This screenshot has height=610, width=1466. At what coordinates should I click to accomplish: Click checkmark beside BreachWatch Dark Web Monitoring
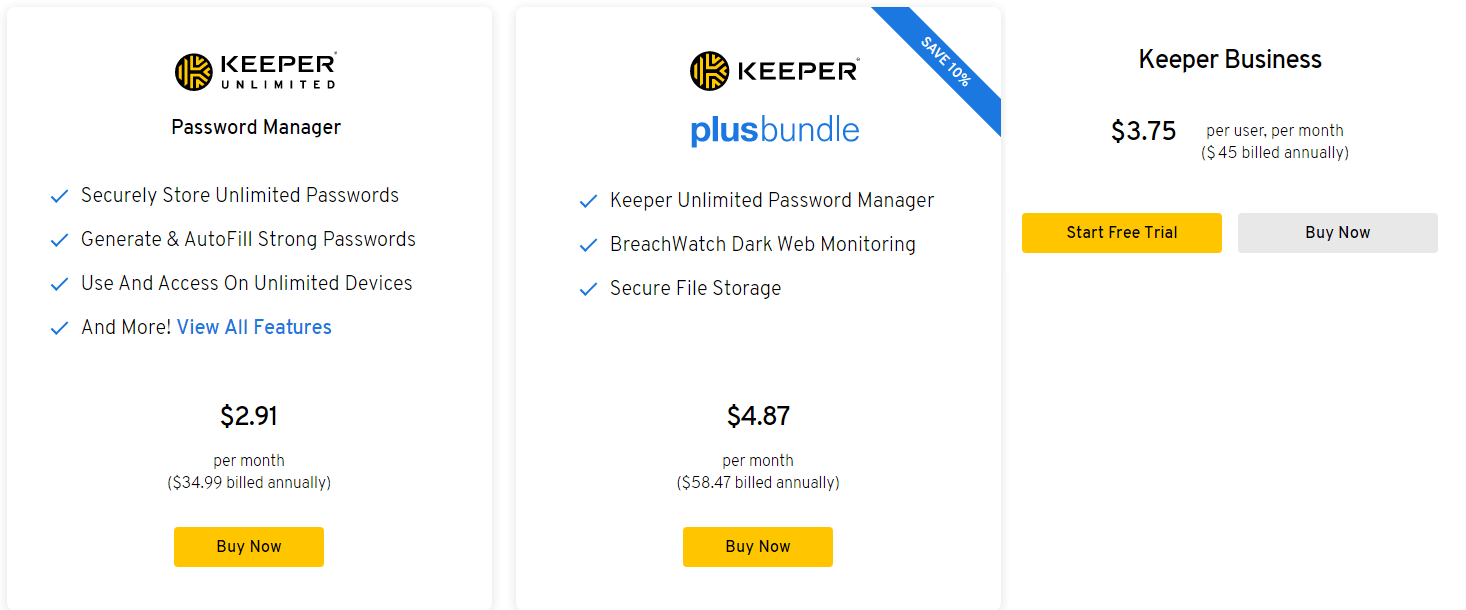588,245
